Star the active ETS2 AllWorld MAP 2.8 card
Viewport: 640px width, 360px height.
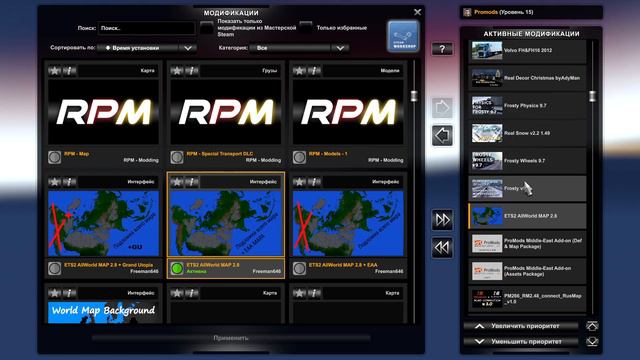pyautogui.click(x=177, y=182)
